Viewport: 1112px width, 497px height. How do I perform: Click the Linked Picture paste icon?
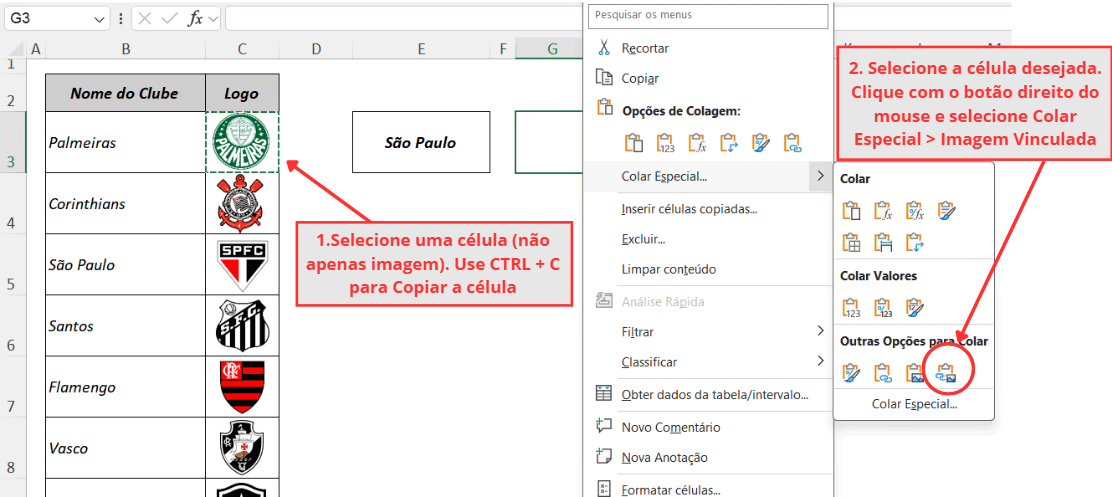click(x=946, y=374)
